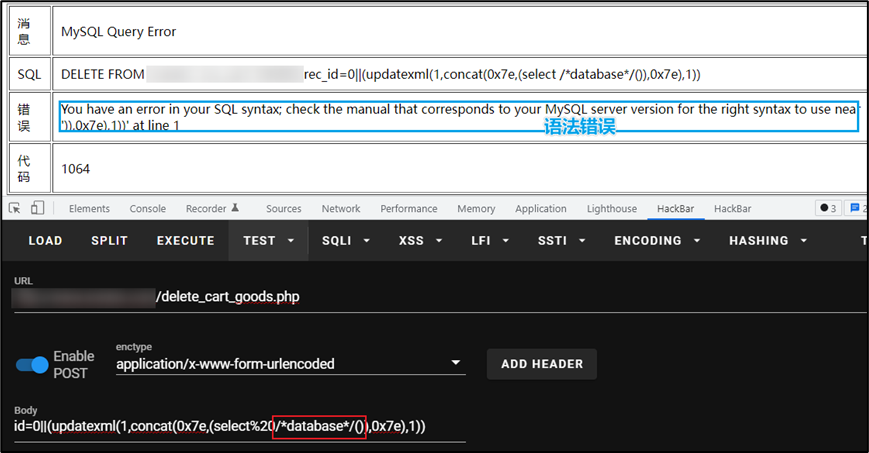
Task: Open the Recorder tab
Action: [x=212, y=208]
